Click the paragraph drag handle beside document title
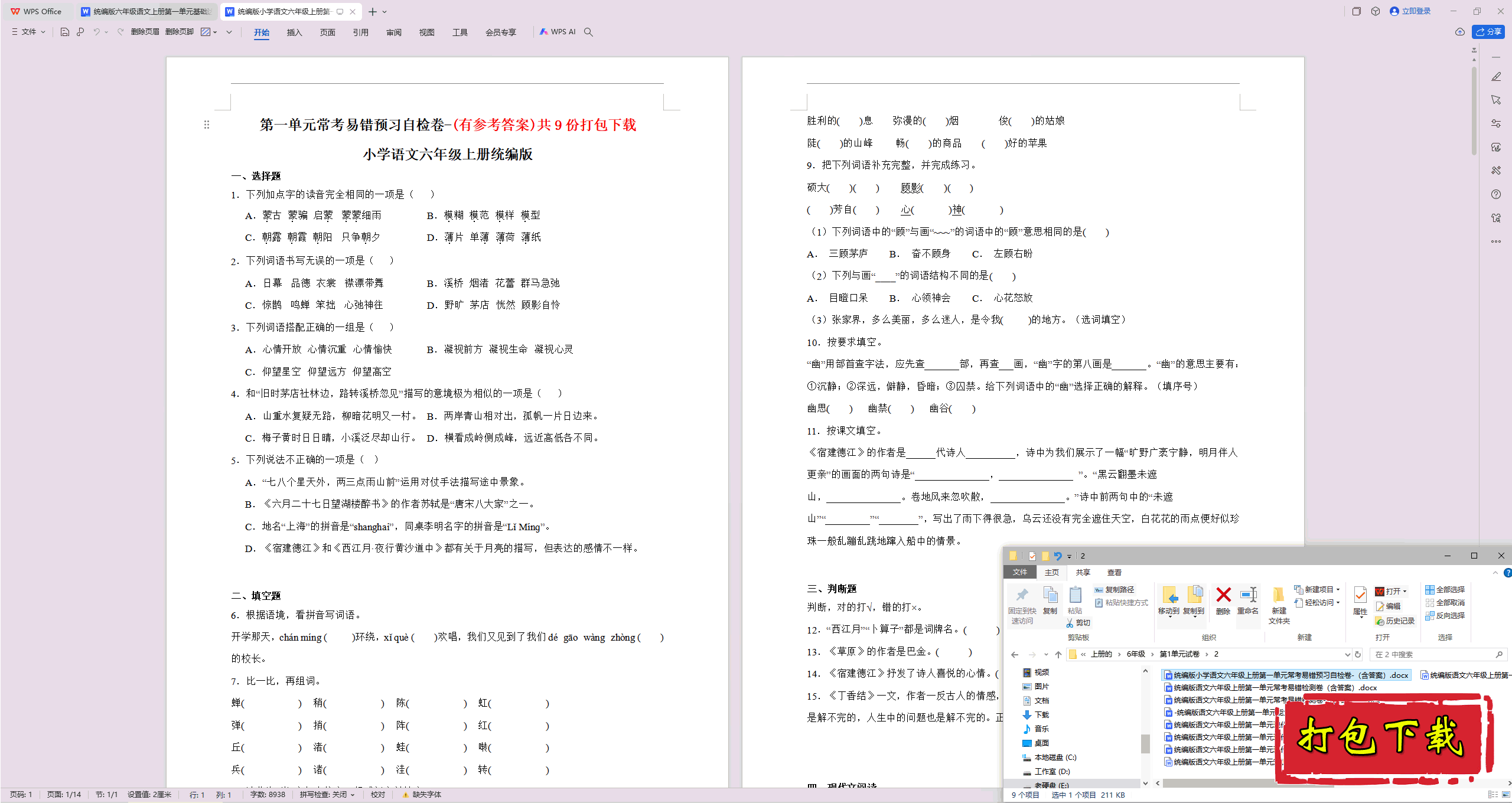1512x803 pixels. [x=207, y=125]
